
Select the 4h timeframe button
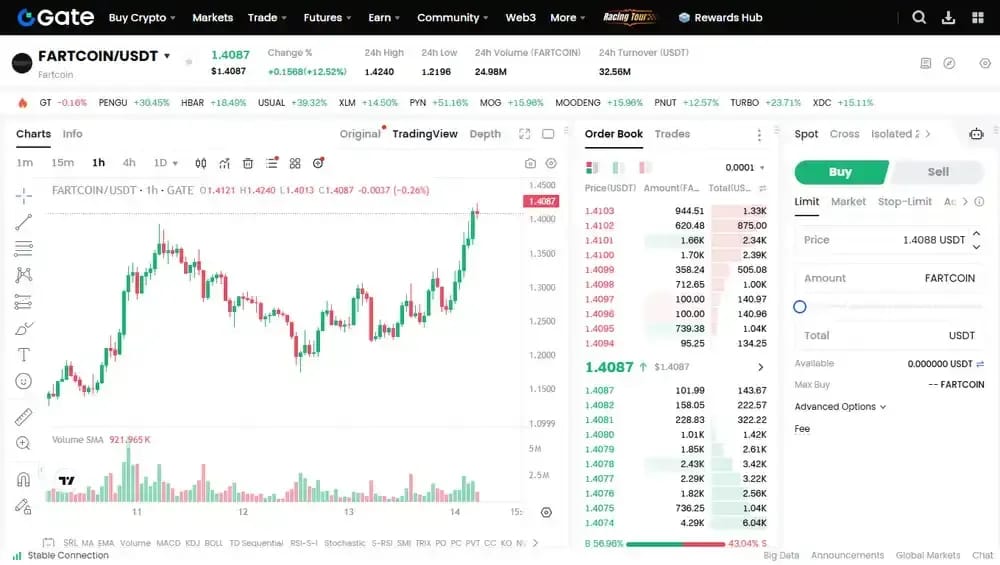129,163
